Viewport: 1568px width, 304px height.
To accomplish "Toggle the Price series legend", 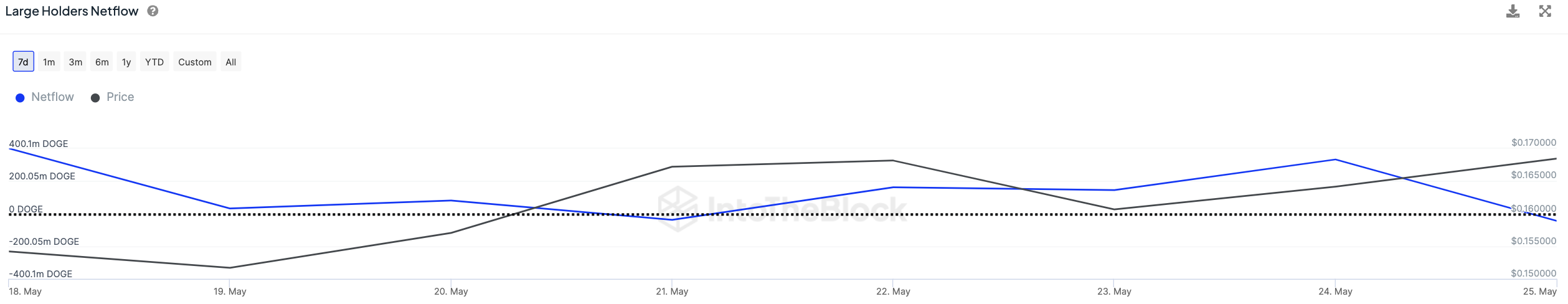I will 120,97.
